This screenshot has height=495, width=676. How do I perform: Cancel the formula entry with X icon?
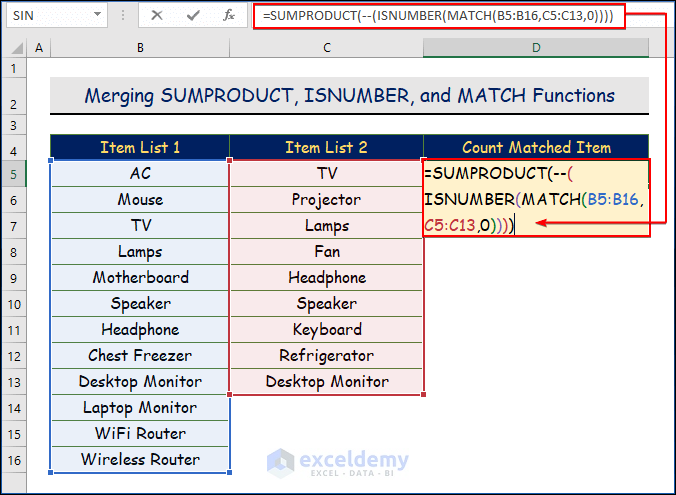[157, 16]
